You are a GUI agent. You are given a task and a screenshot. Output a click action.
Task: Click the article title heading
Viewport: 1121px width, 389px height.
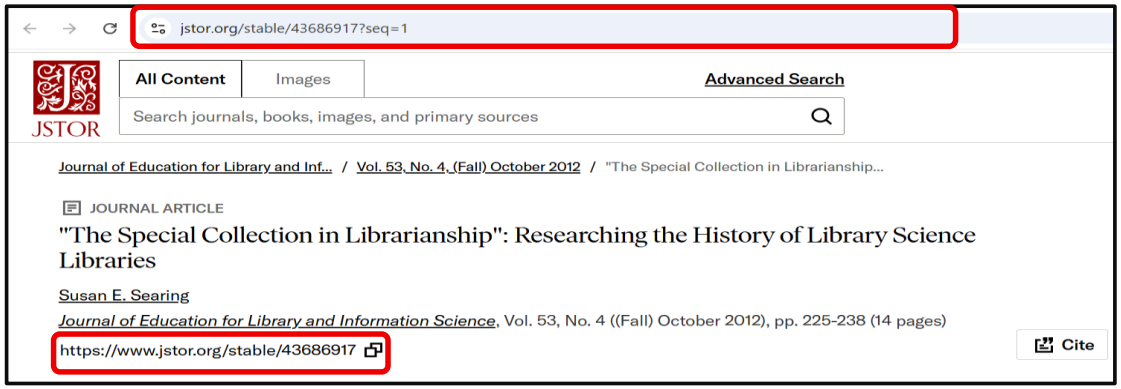[516, 247]
